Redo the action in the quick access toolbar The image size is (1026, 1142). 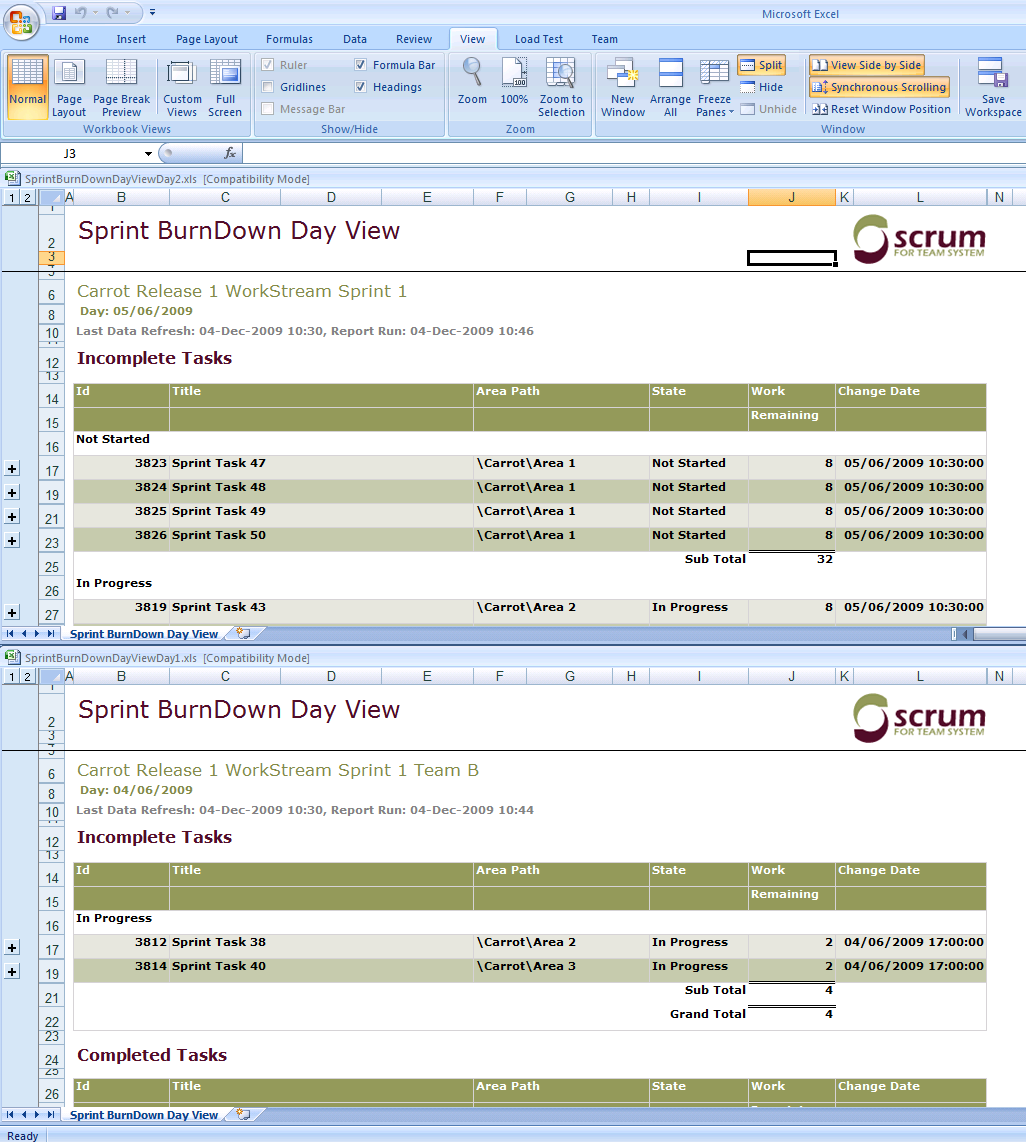pyautogui.click(x=112, y=12)
